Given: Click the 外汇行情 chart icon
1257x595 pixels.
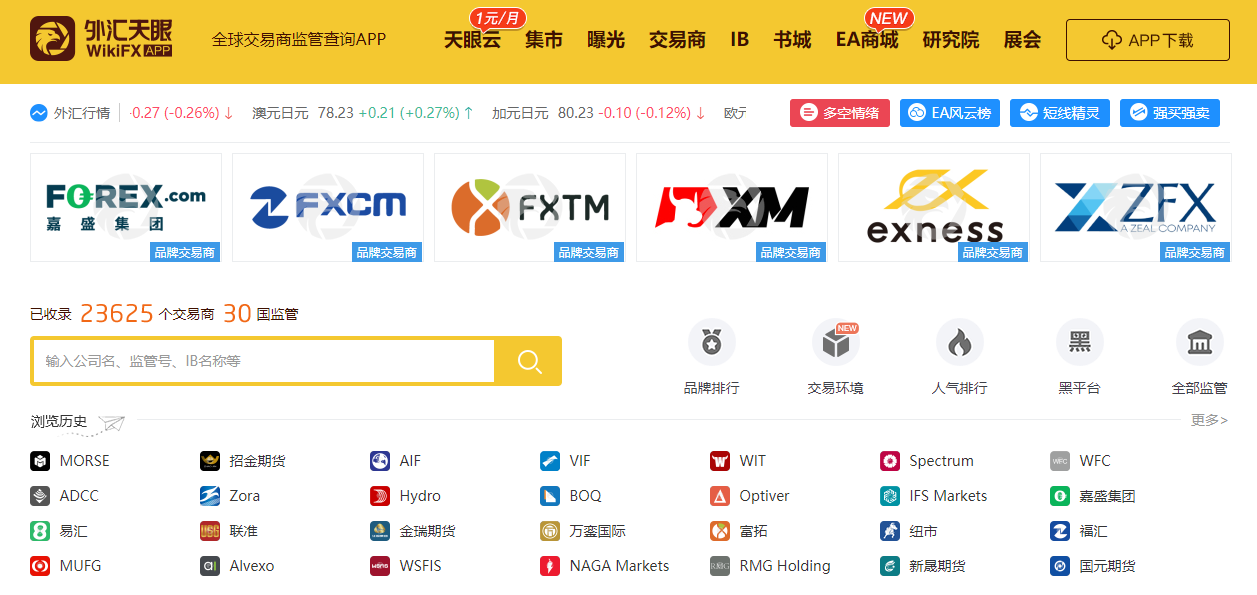Looking at the screenshot, I should click(x=39, y=113).
